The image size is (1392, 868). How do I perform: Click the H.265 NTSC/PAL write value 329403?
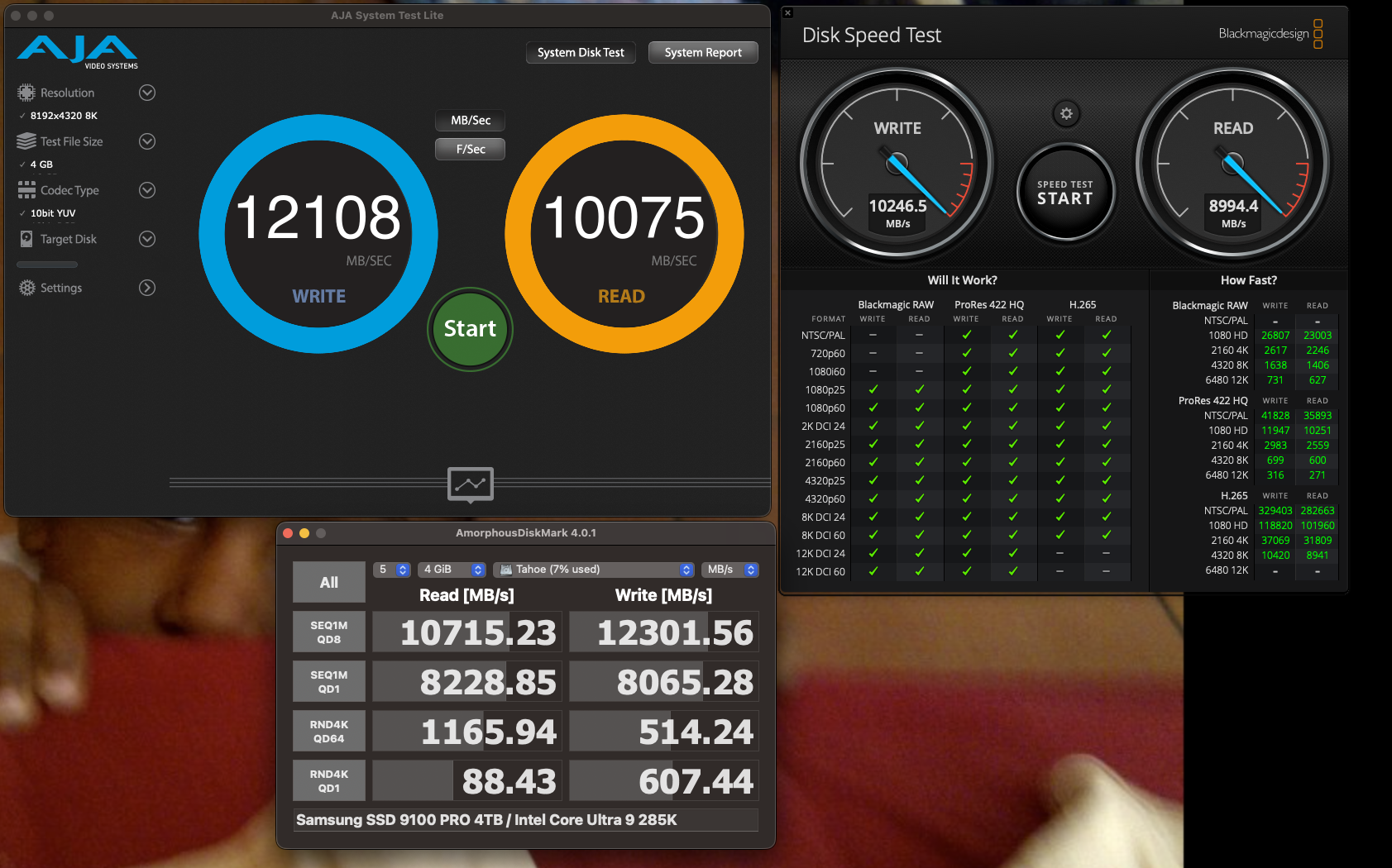(x=1275, y=511)
